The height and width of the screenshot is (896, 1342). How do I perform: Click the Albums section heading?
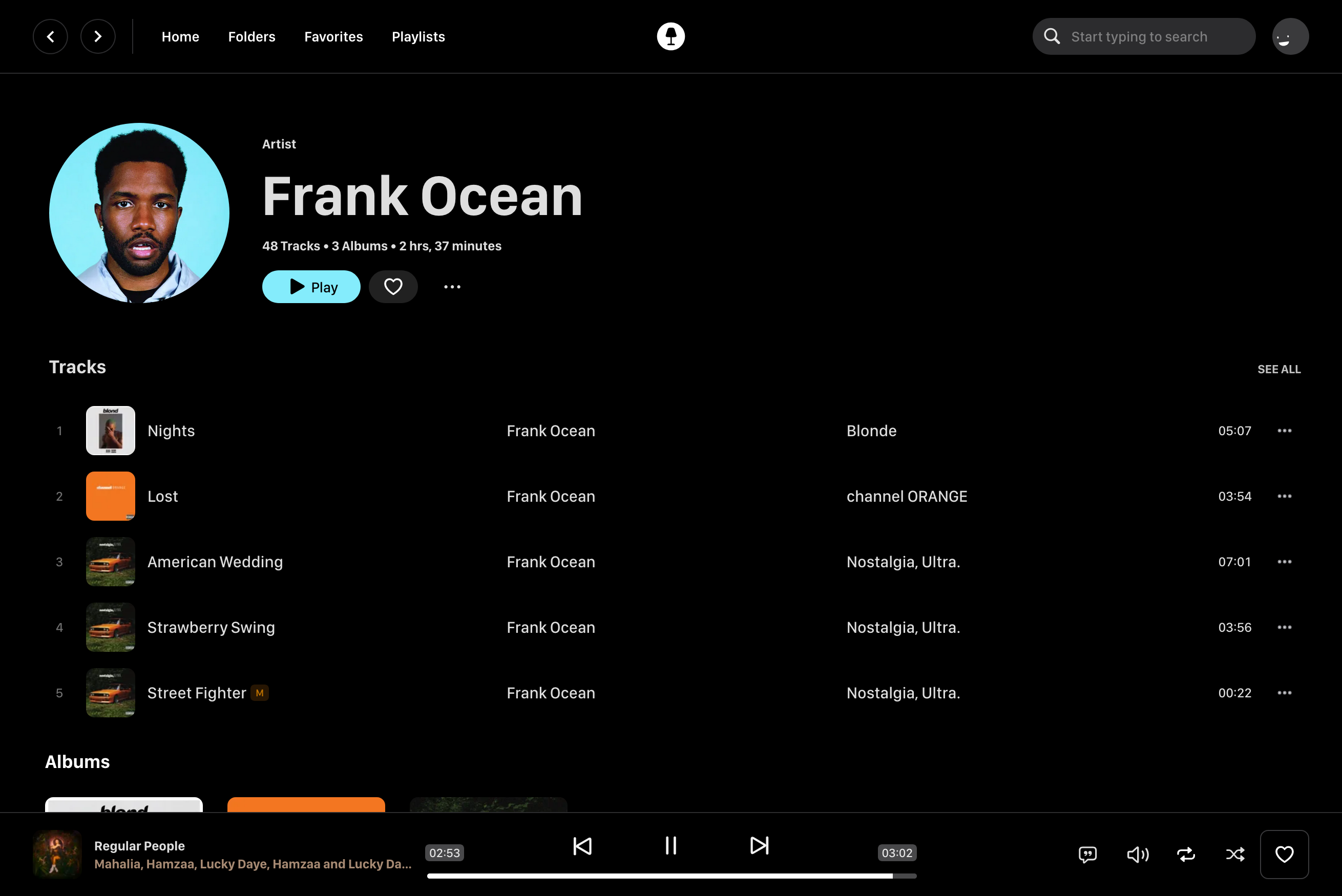click(78, 762)
